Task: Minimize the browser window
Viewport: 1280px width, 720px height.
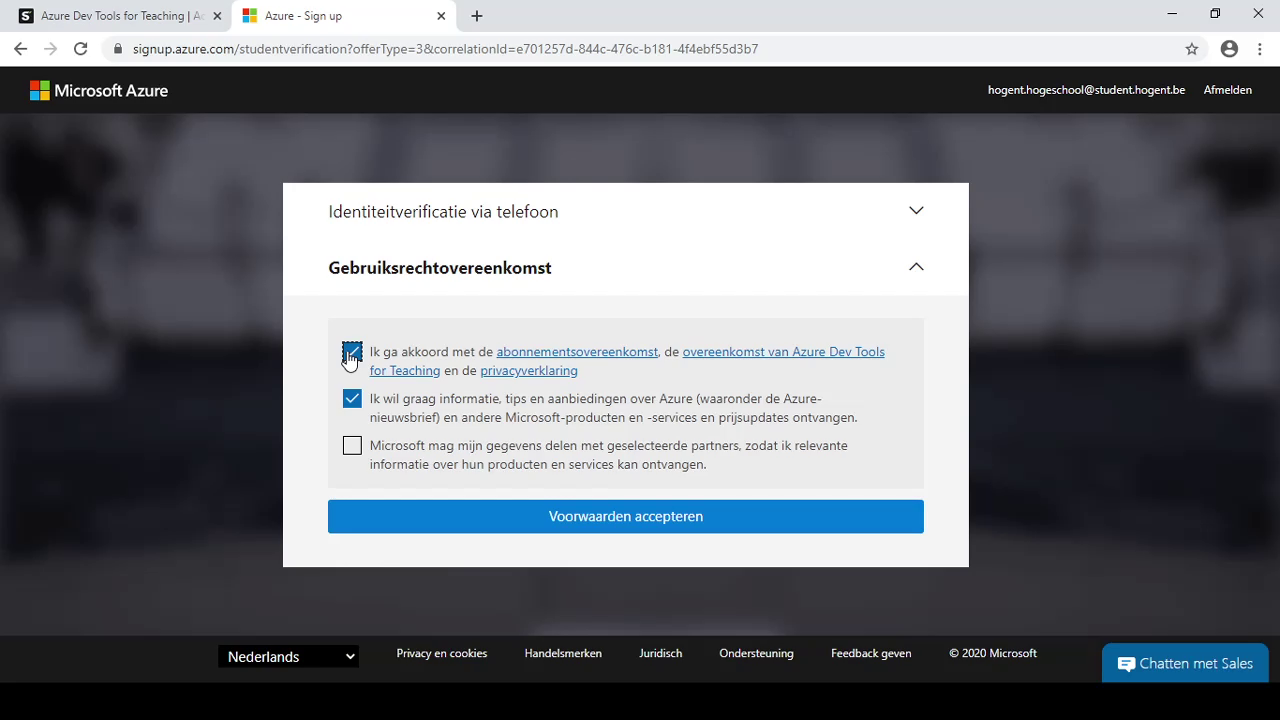Action: pos(1172,14)
